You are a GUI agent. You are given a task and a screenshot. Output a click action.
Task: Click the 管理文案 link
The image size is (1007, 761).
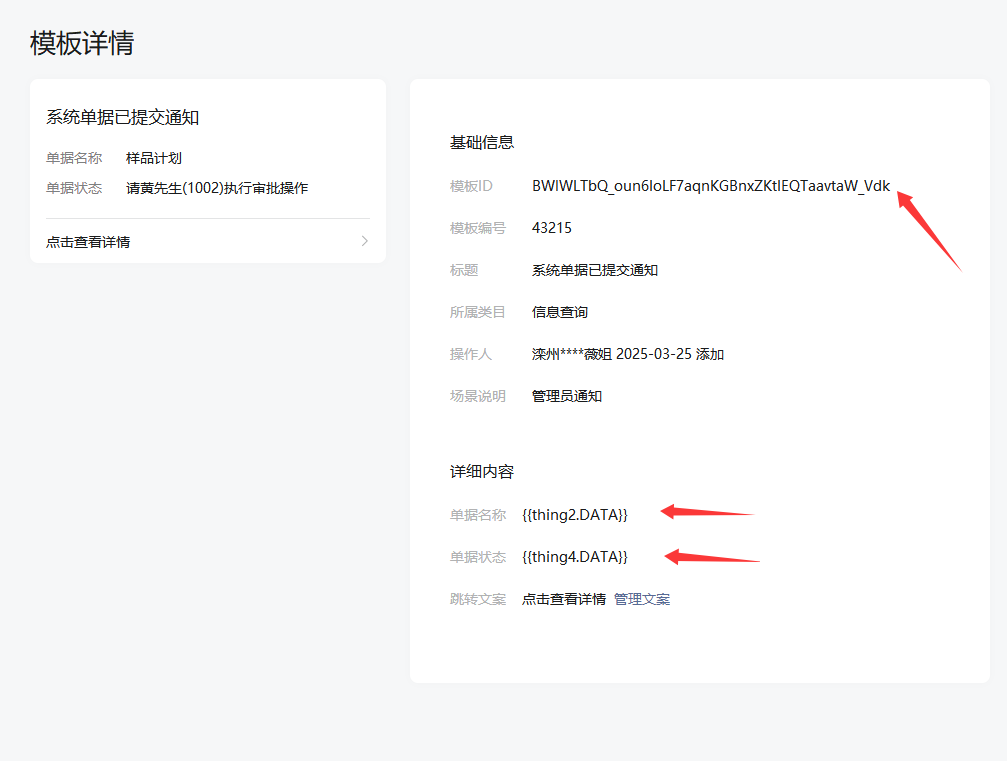[x=642, y=599]
